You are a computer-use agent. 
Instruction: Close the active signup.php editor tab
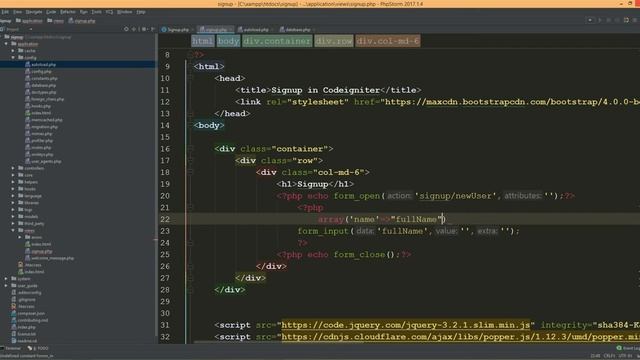coord(231,30)
